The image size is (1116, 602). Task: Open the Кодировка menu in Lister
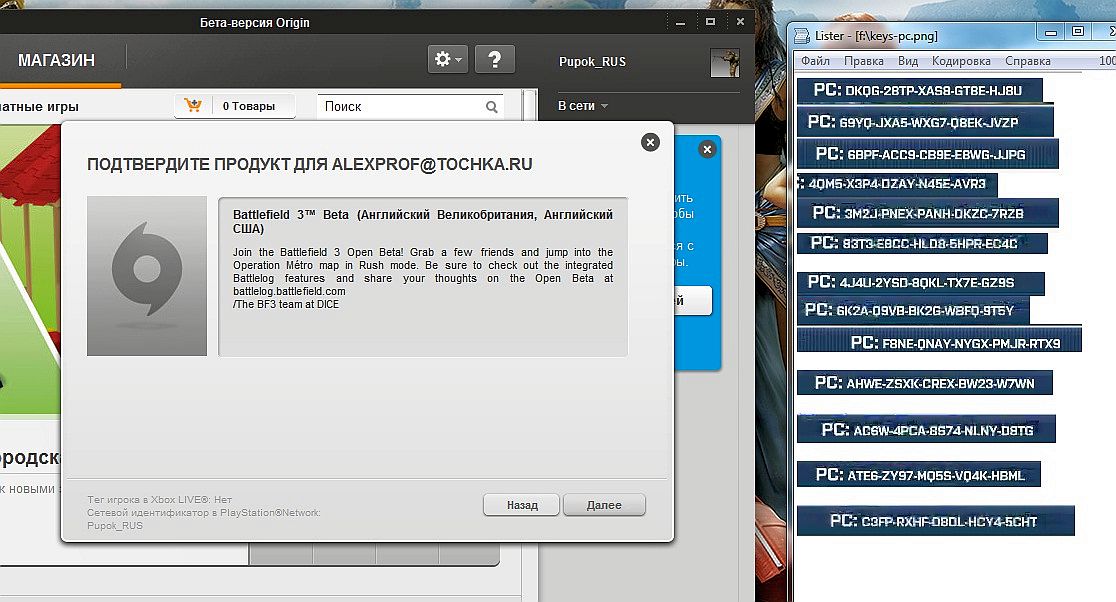click(961, 61)
